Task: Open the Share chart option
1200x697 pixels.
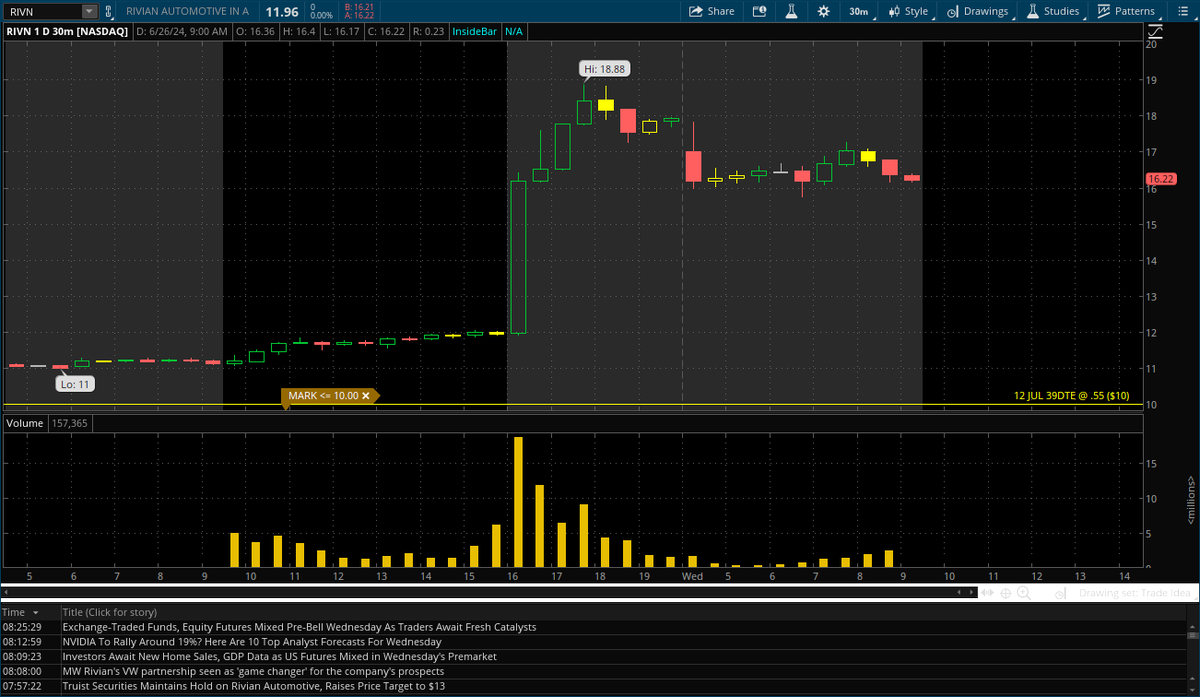Action: click(712, 11)
